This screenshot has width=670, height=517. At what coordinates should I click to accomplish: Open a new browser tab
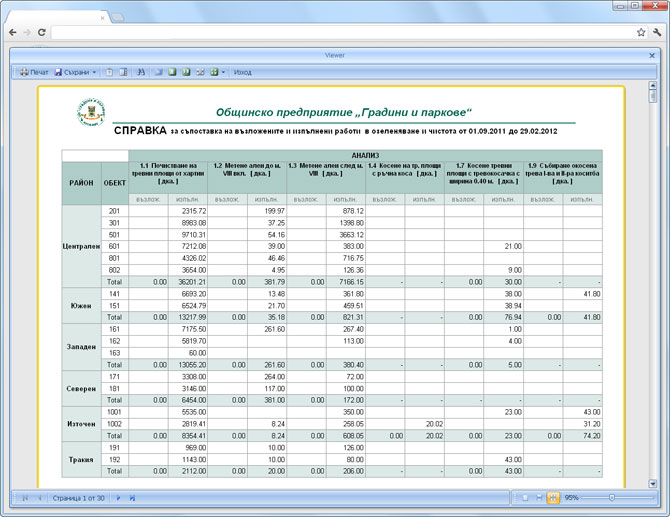coord(118,18)
